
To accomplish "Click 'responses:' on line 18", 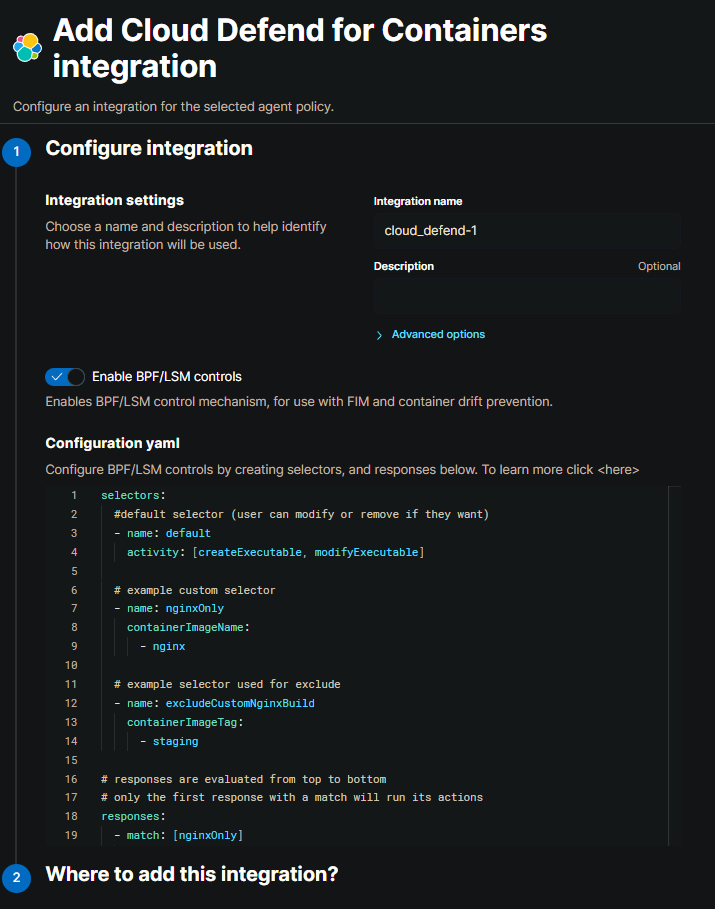I will click(x=130, y=816).
